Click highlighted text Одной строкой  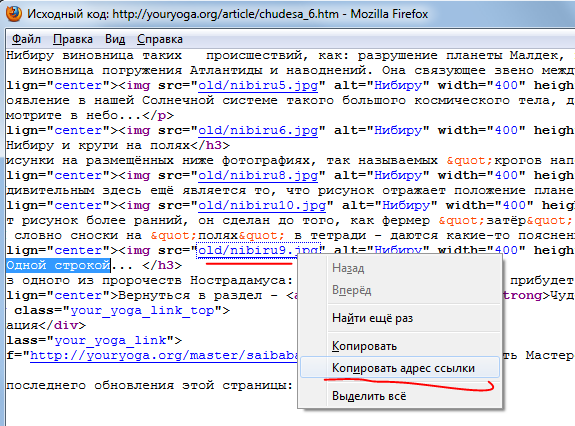pos(58,265)
